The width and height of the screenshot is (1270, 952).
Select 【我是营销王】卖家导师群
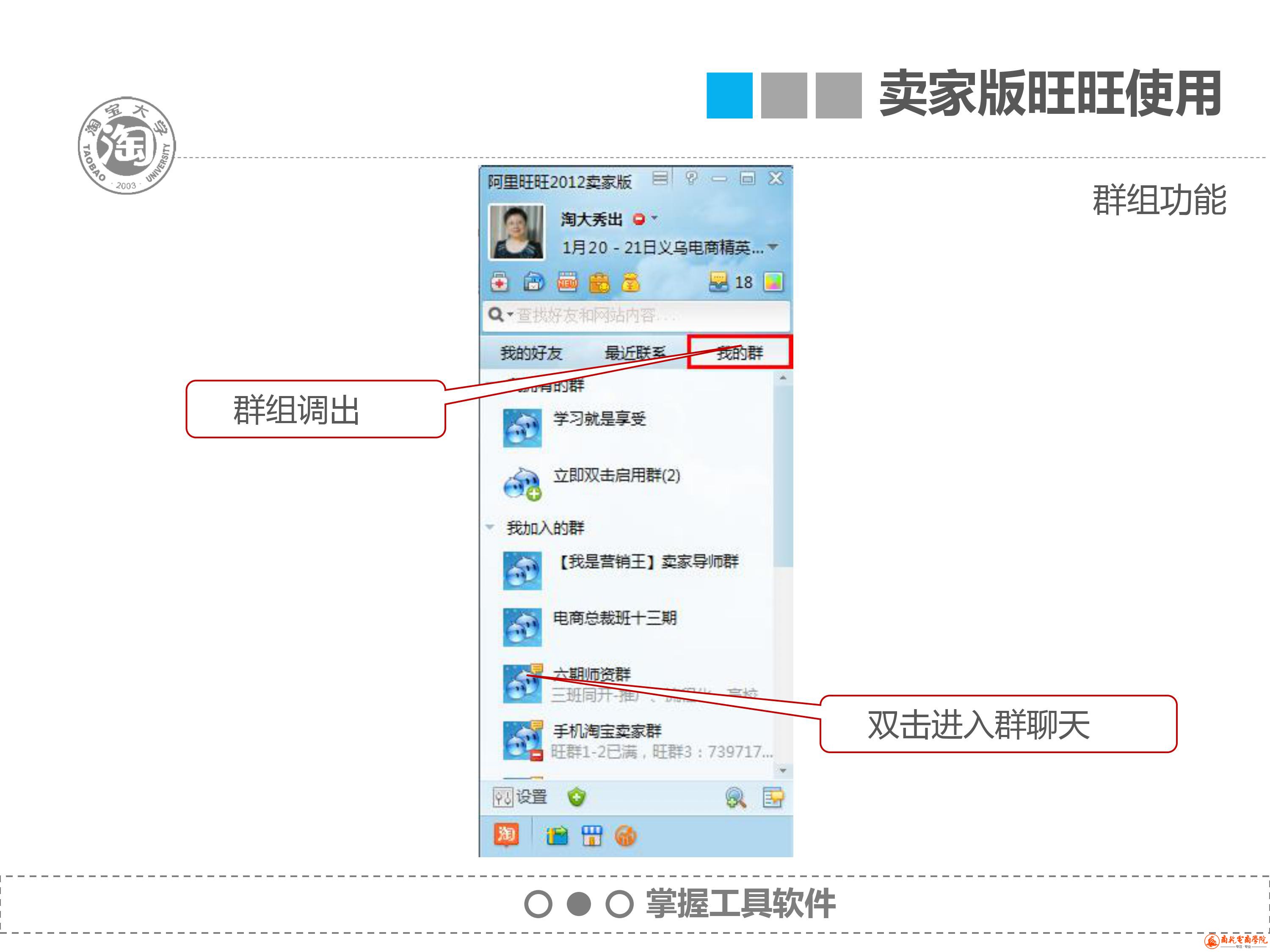tap(627, 570)
